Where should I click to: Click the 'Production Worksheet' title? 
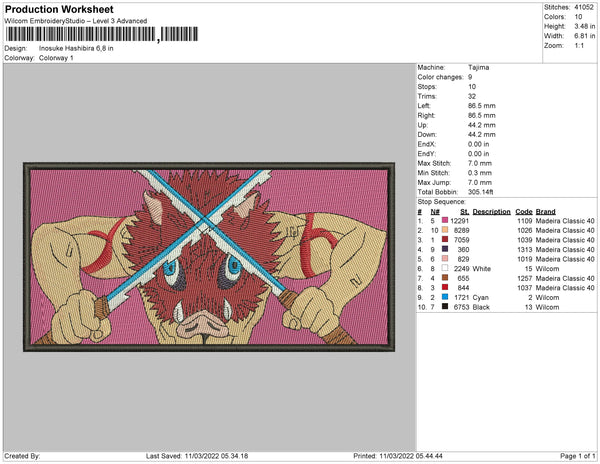click(x=59, y=10)
